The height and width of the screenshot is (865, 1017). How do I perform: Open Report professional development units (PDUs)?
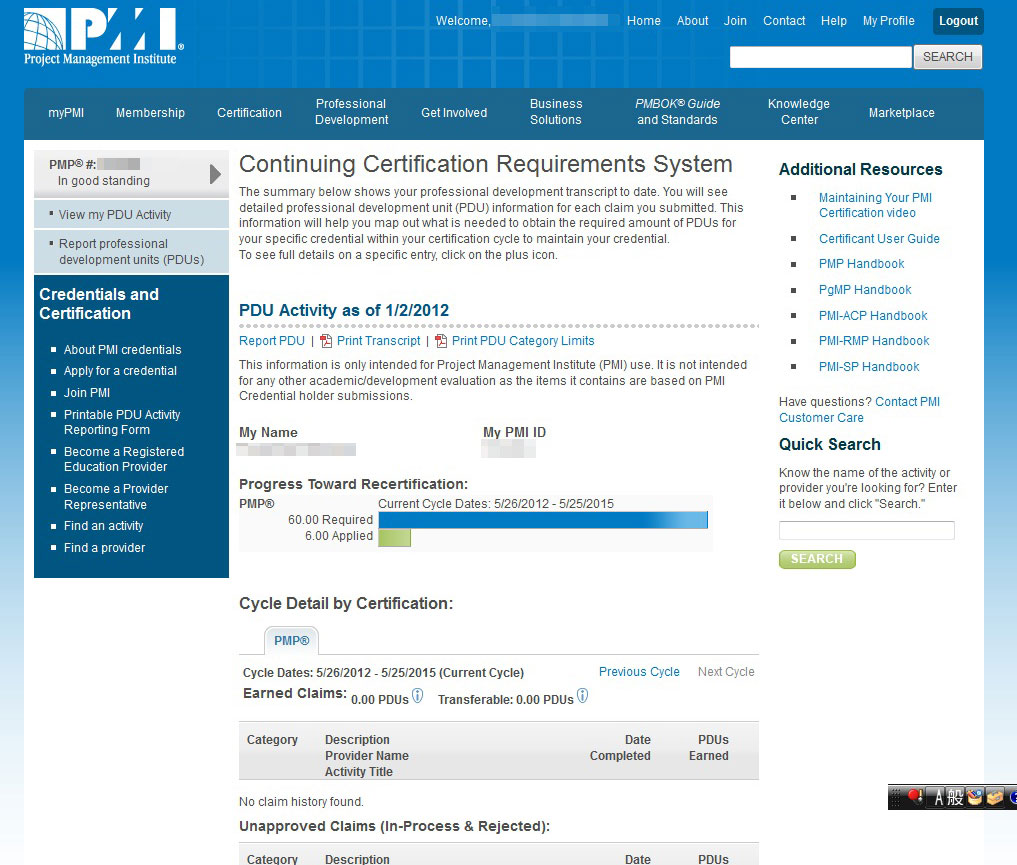pos(132,252)
